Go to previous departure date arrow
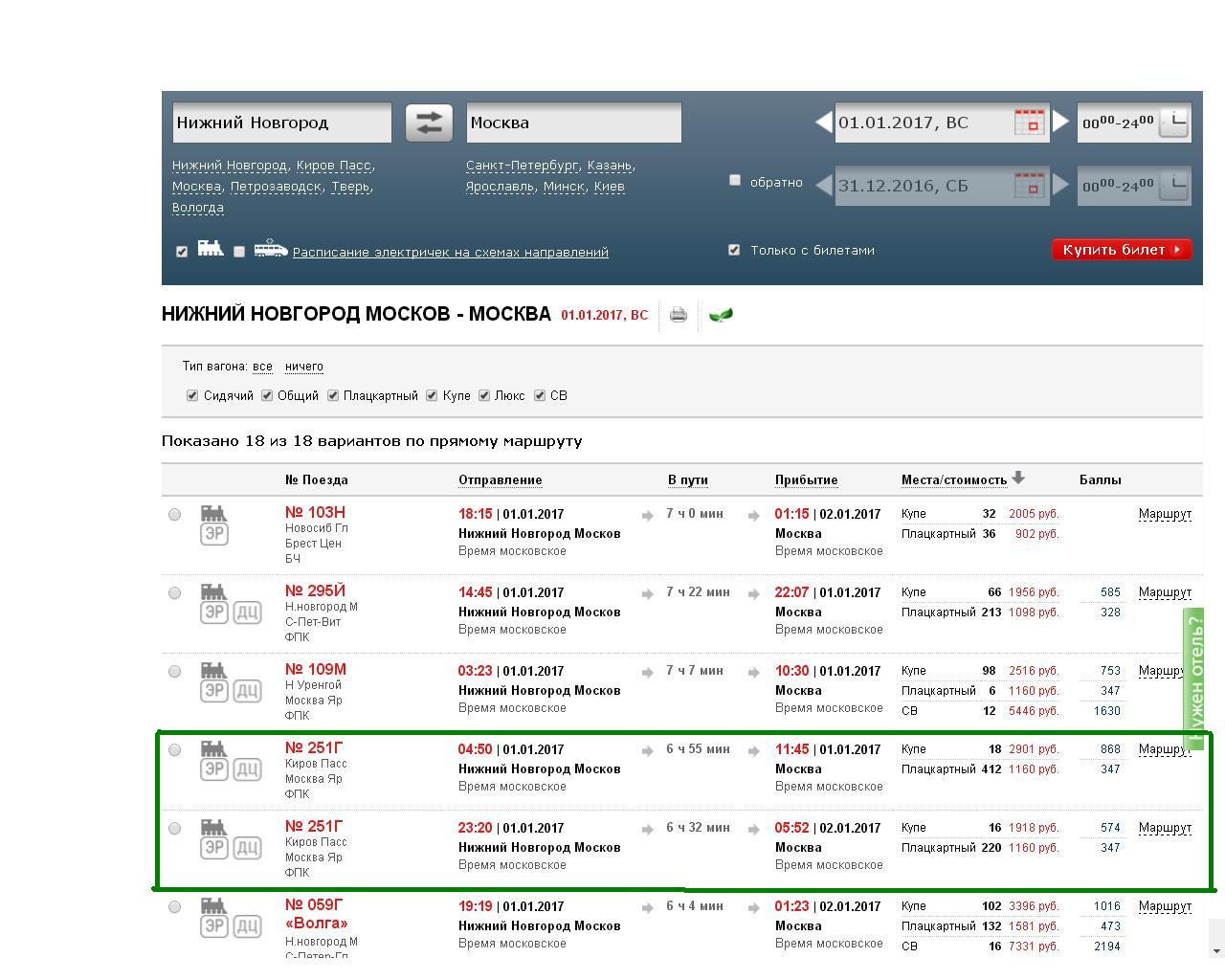 point(823,122)
